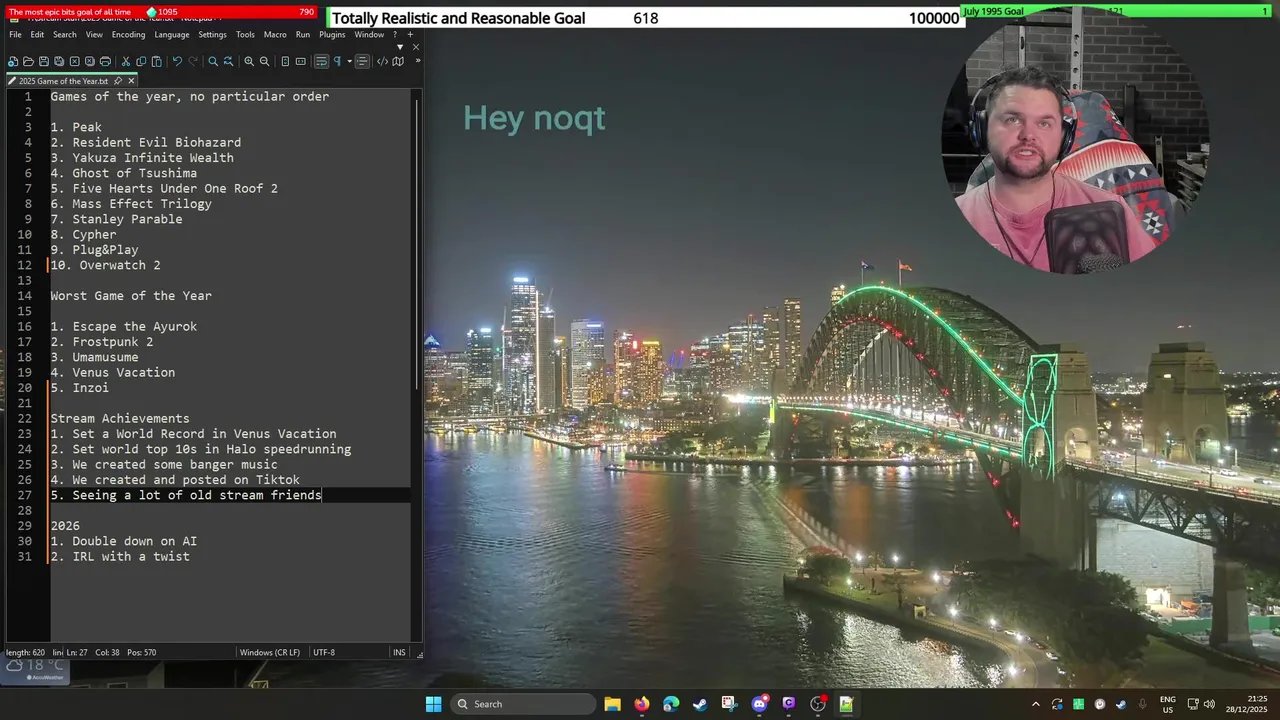The width and height of the screenshot is (1280, 720).
Task: Undo the last edit with the Undo arrow
Action: click(177, 61)
